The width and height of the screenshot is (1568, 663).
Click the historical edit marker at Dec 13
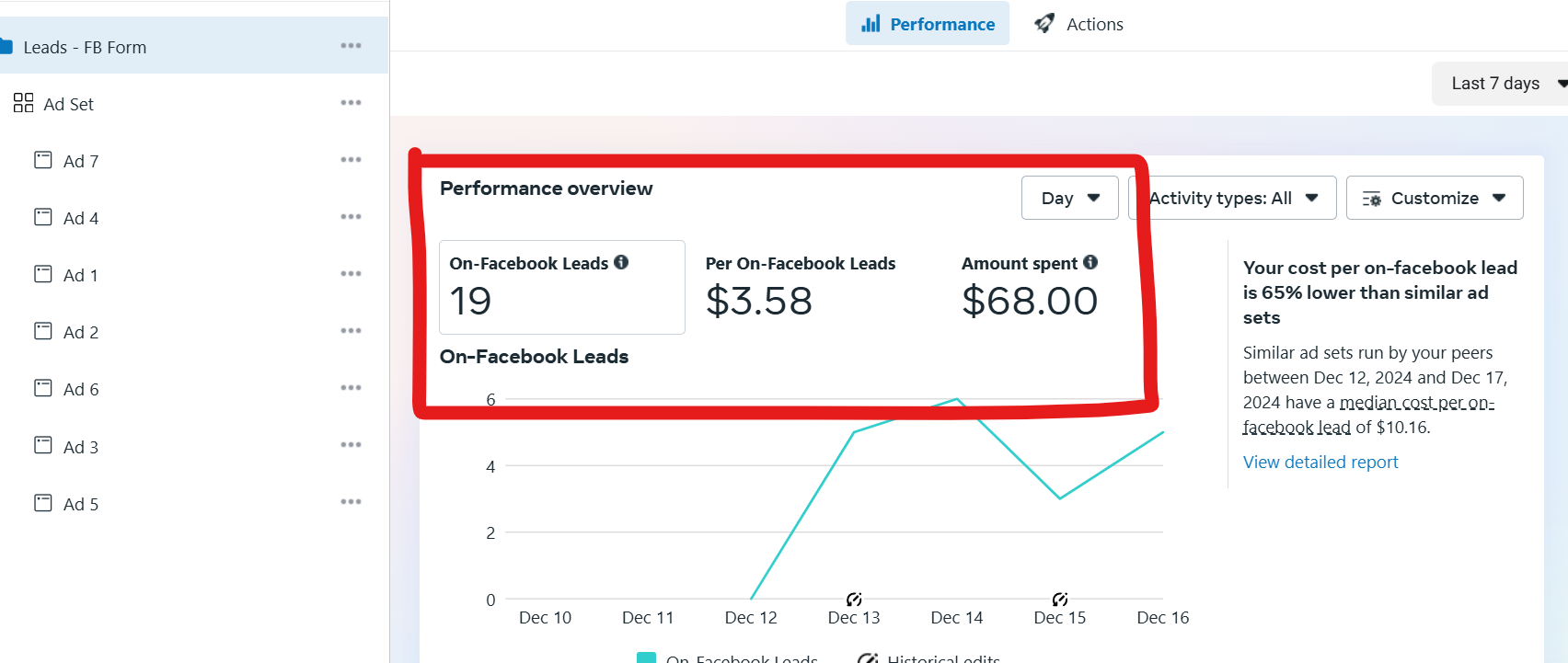(x=854, y=600)
